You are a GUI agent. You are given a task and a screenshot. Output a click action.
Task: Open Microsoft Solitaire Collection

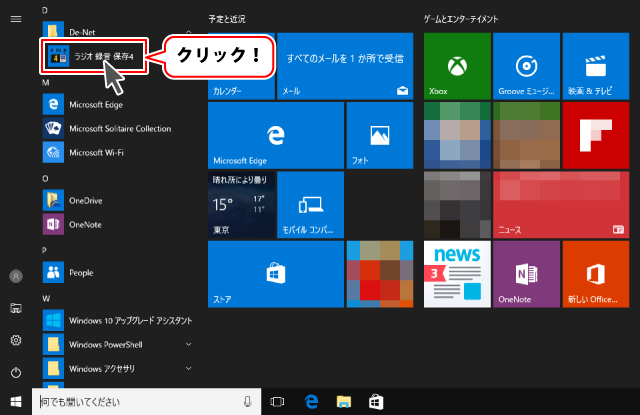[118, 129]
